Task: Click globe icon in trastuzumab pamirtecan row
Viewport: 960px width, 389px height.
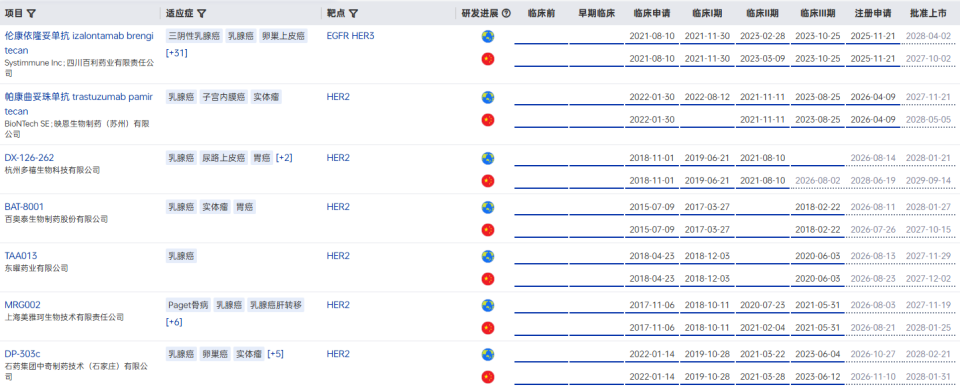Action: coord(488,97)
